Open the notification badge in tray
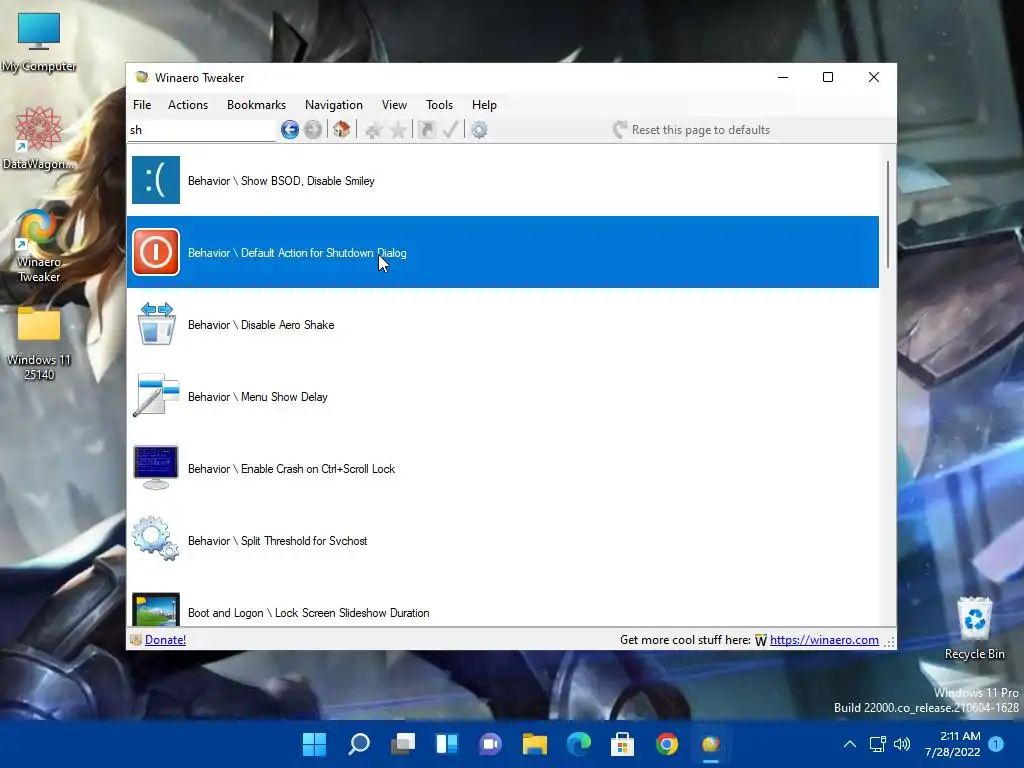 click(996, 744)
